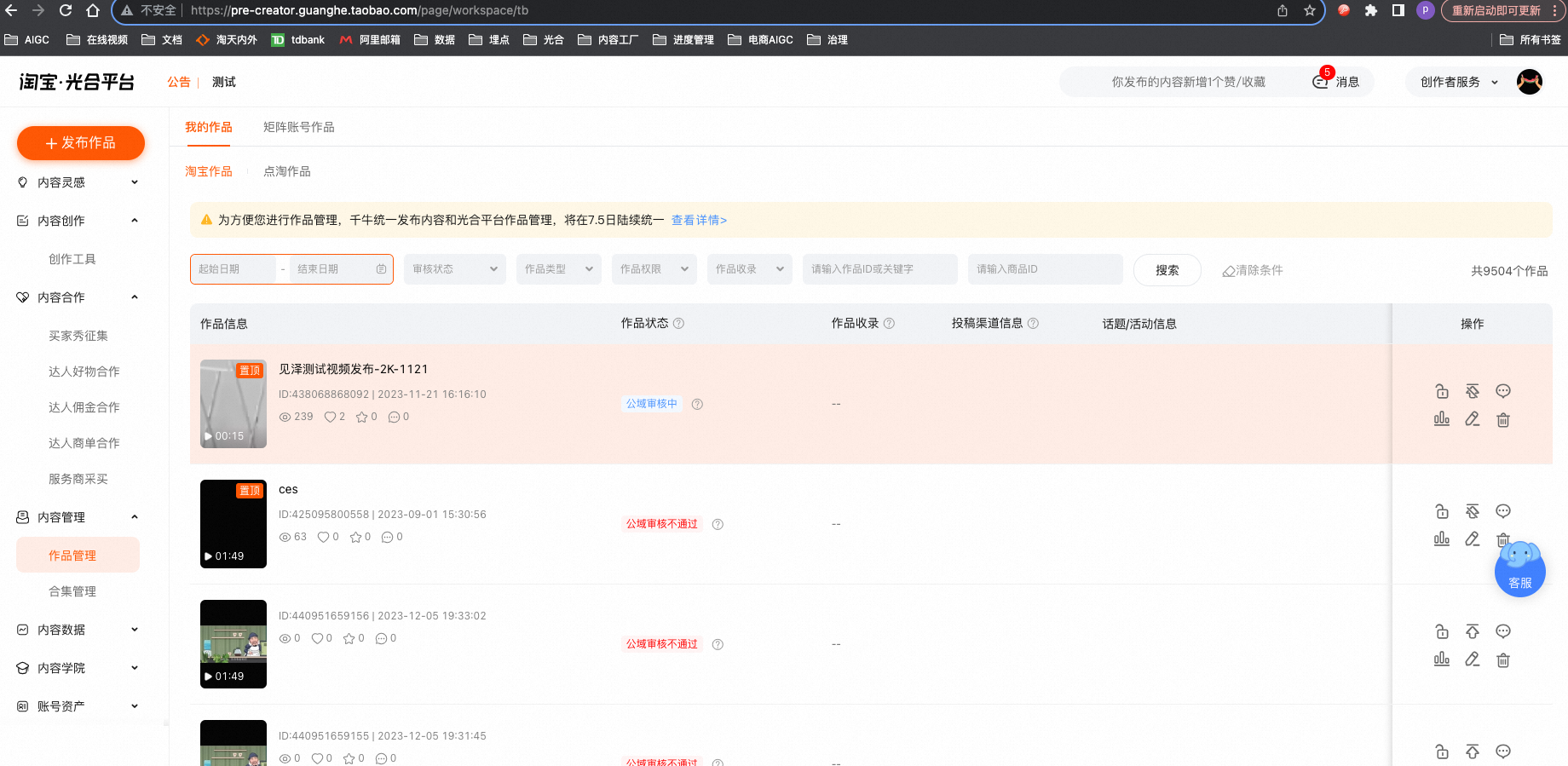Click the 搜索 button

[1167, 270]
